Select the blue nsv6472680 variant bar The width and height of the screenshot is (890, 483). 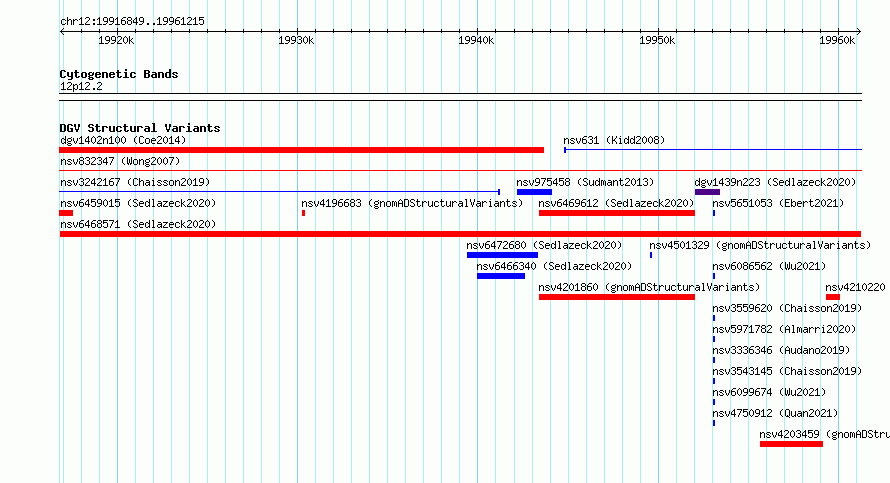pos(502,255)
